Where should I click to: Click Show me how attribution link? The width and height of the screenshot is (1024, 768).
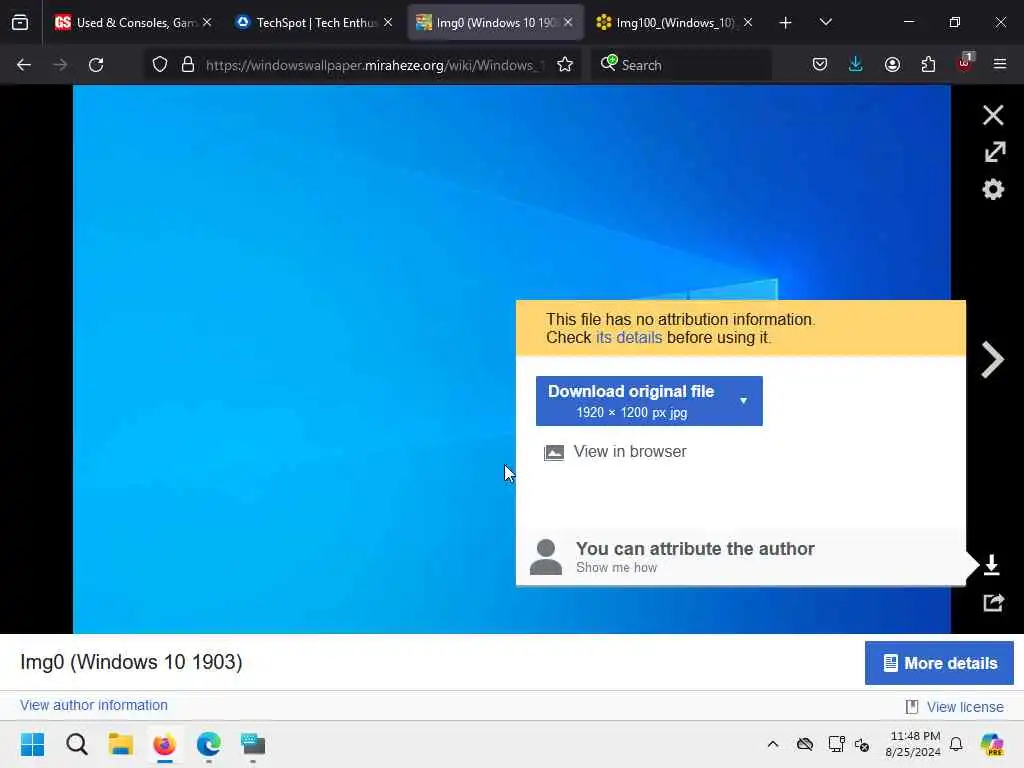coord(616,568)
